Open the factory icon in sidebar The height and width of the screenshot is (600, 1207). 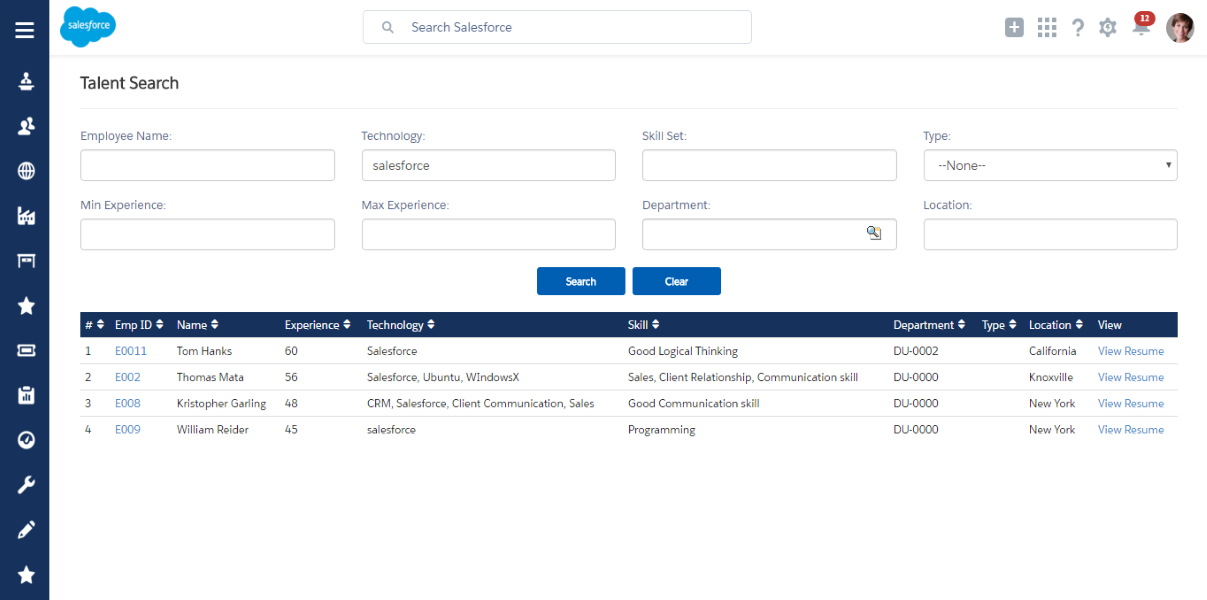[x=27, y=216]
